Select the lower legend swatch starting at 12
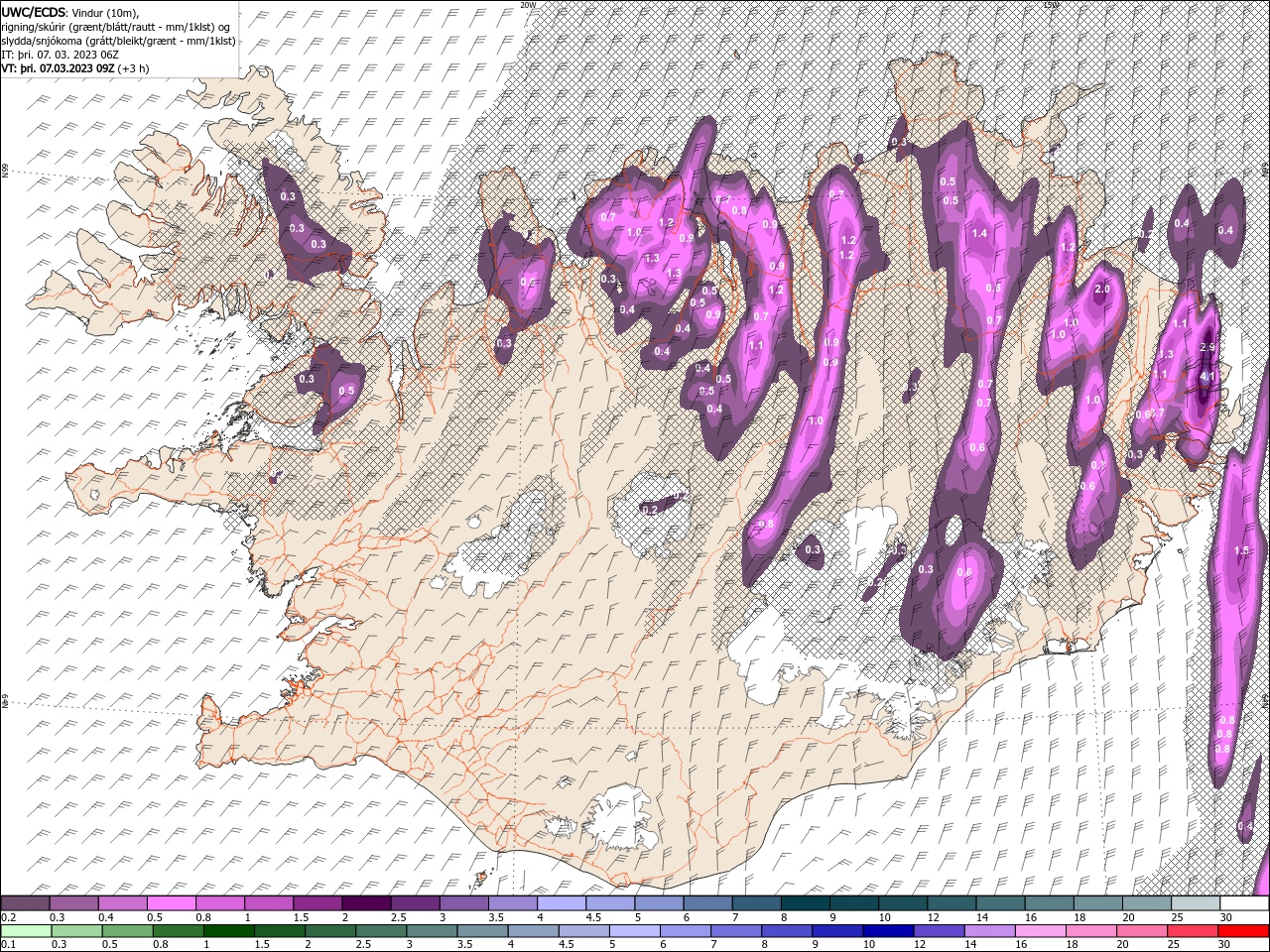Screen dimensions: 1270x952 coord(939,930)
